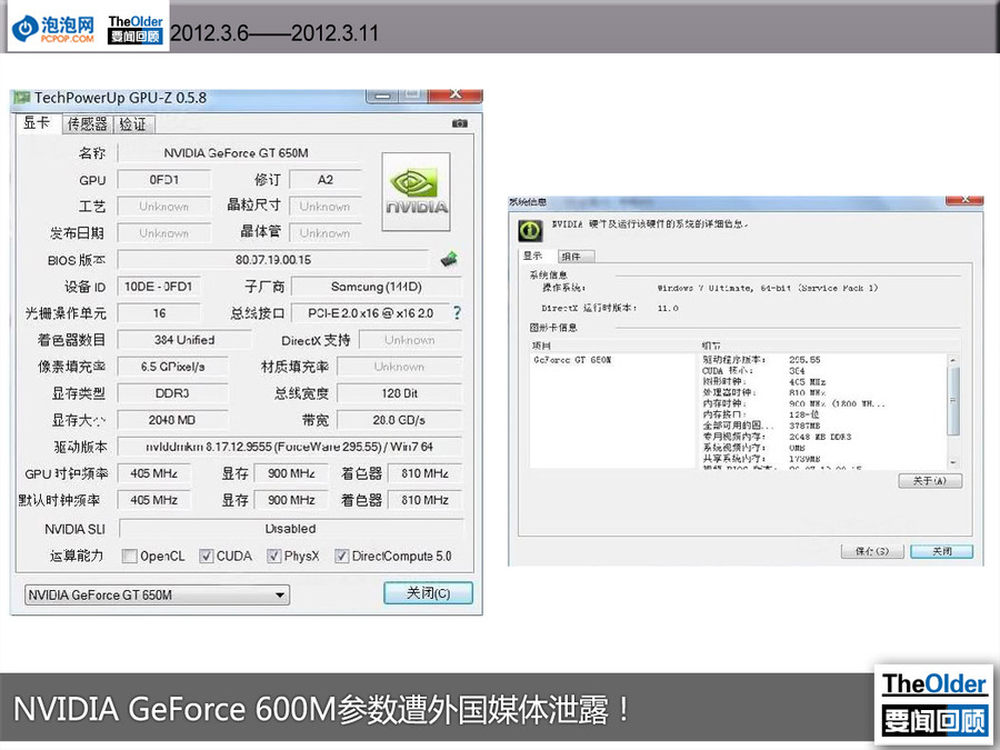The width and height of the screenshot is (1000, 750).
Task: Click 405 MHz in the GPU 时钟频率 row
Action: [x=154, y=473]
